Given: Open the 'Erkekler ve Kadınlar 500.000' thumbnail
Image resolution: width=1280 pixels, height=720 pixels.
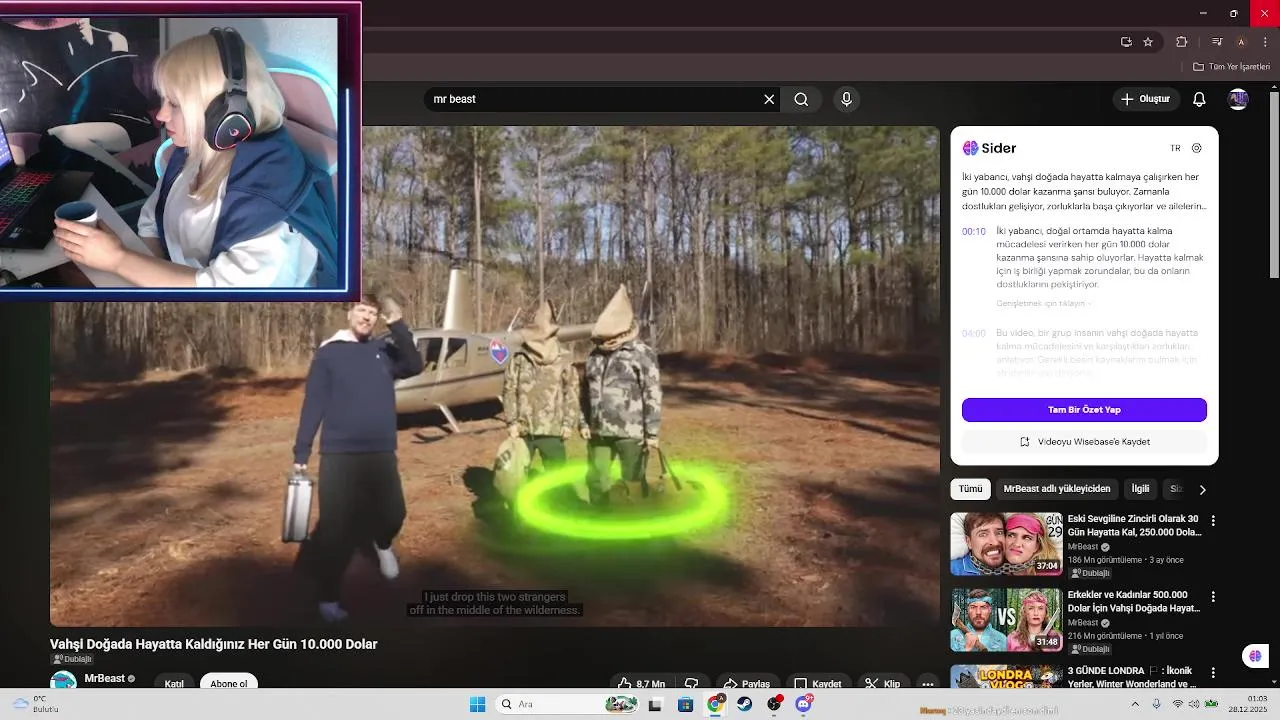Looking at the screenshot, I should click(x=1006, y=620).
